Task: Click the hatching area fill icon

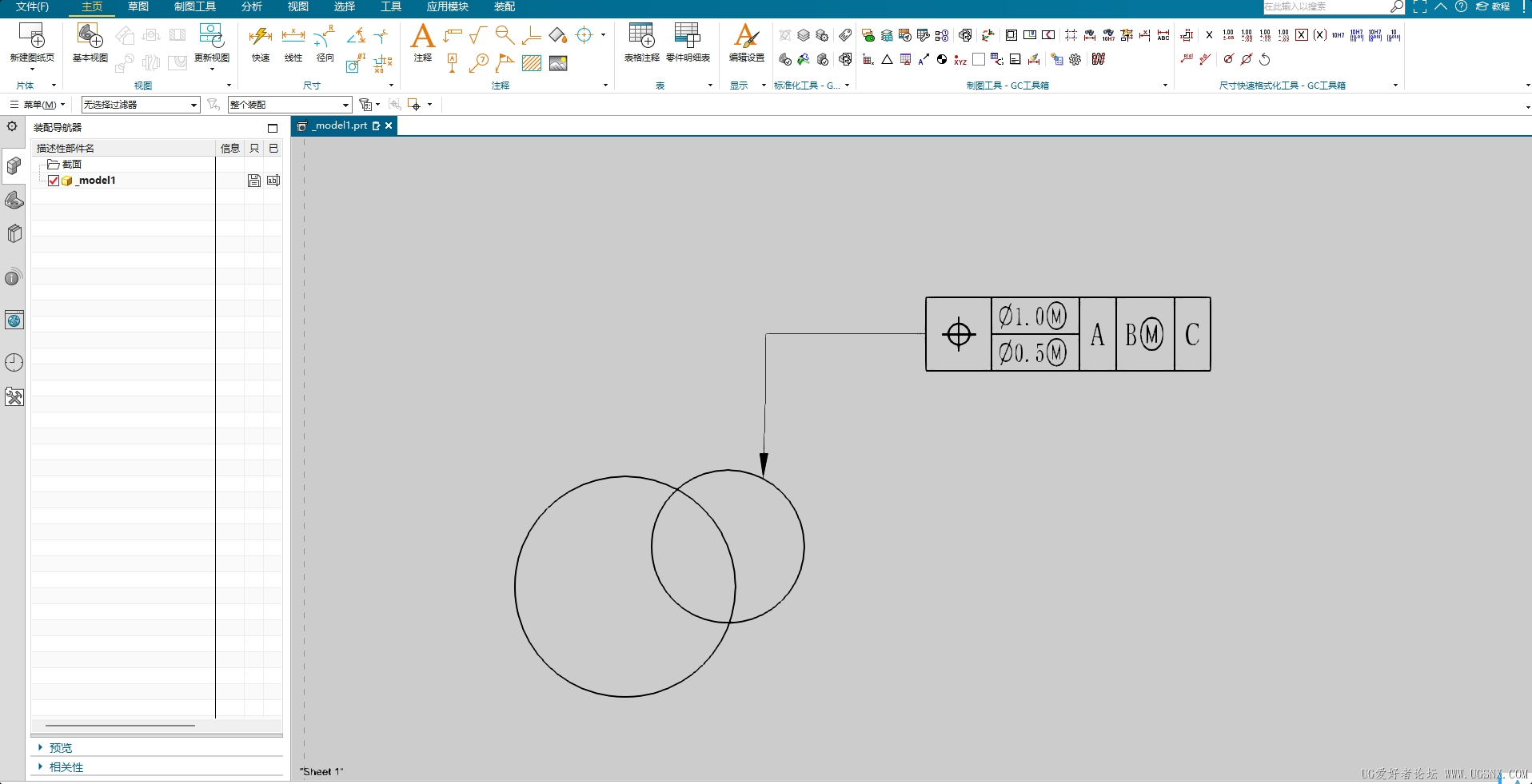Action: (532, 63)
